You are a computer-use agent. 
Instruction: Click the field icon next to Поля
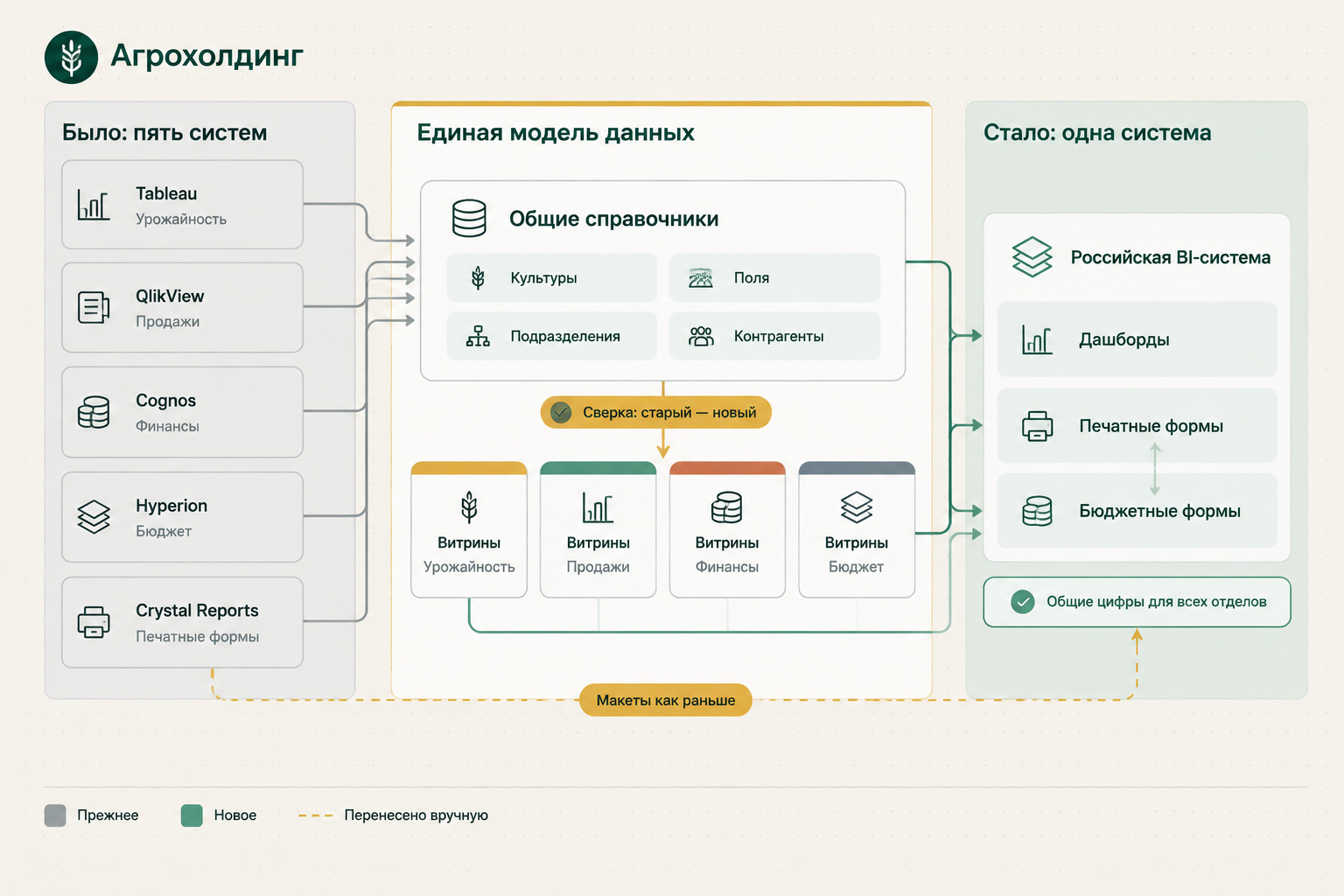[x=701, y=278]
